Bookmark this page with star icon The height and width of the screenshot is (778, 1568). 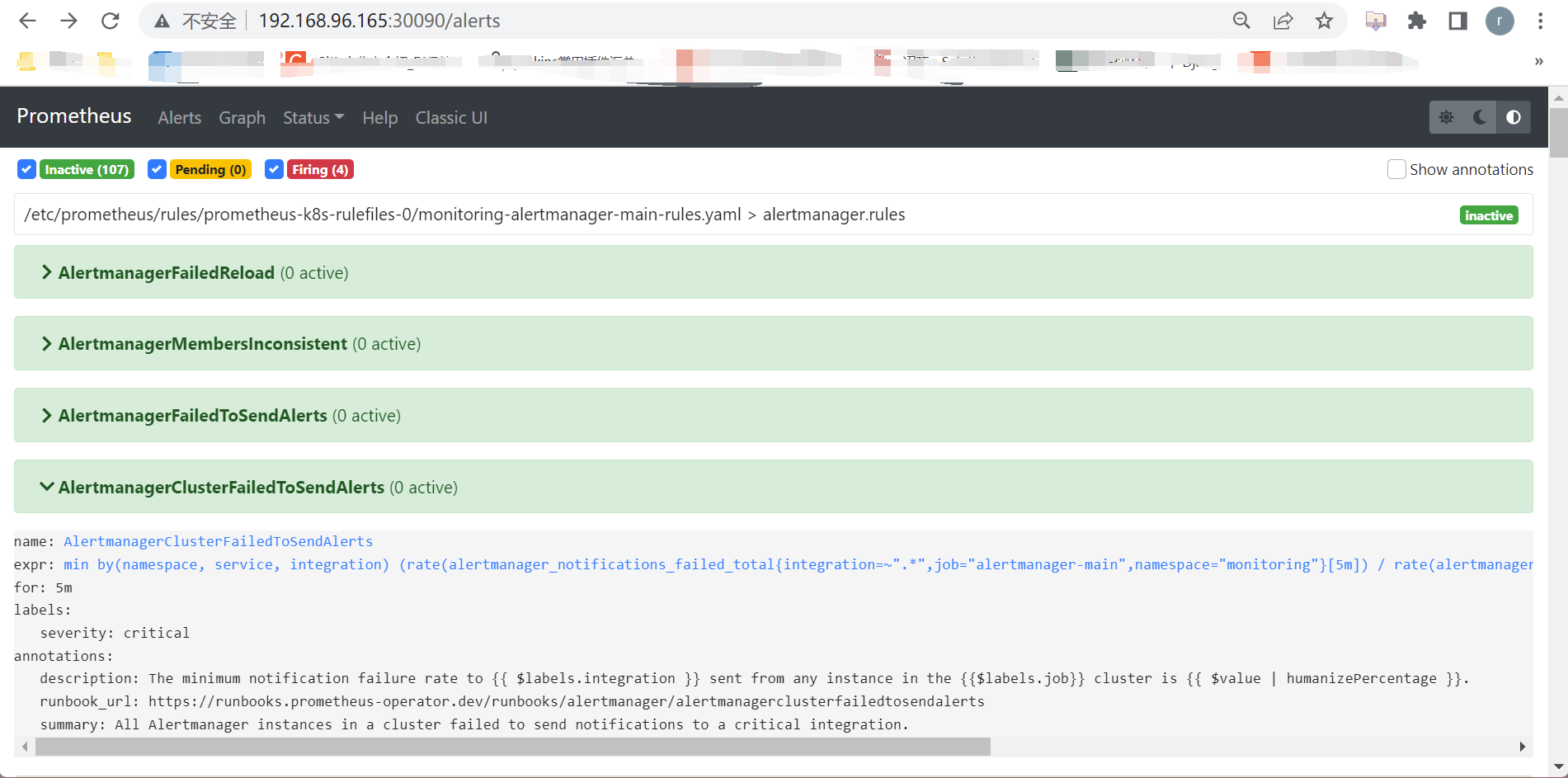click(1325, 21)
